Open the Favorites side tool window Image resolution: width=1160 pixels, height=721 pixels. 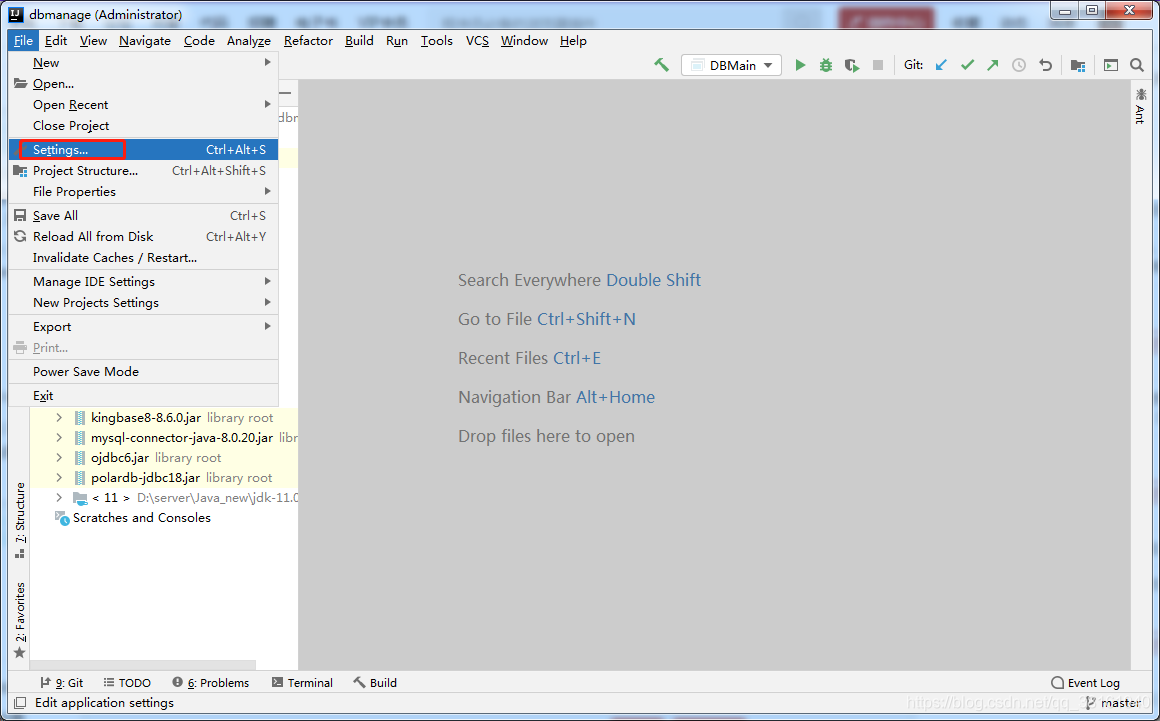pyautogui.click(x=20, y=620)
